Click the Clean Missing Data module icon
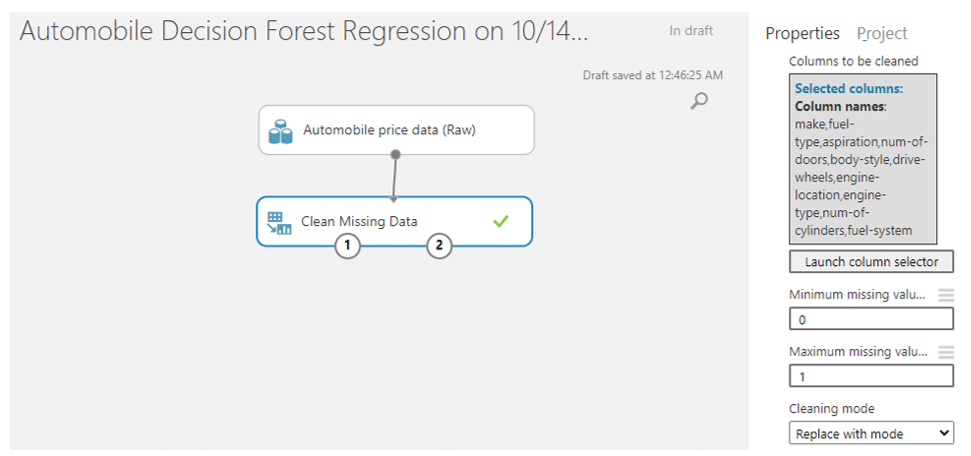971x456 pixels. pyautogui.click(x=279, y=223)
